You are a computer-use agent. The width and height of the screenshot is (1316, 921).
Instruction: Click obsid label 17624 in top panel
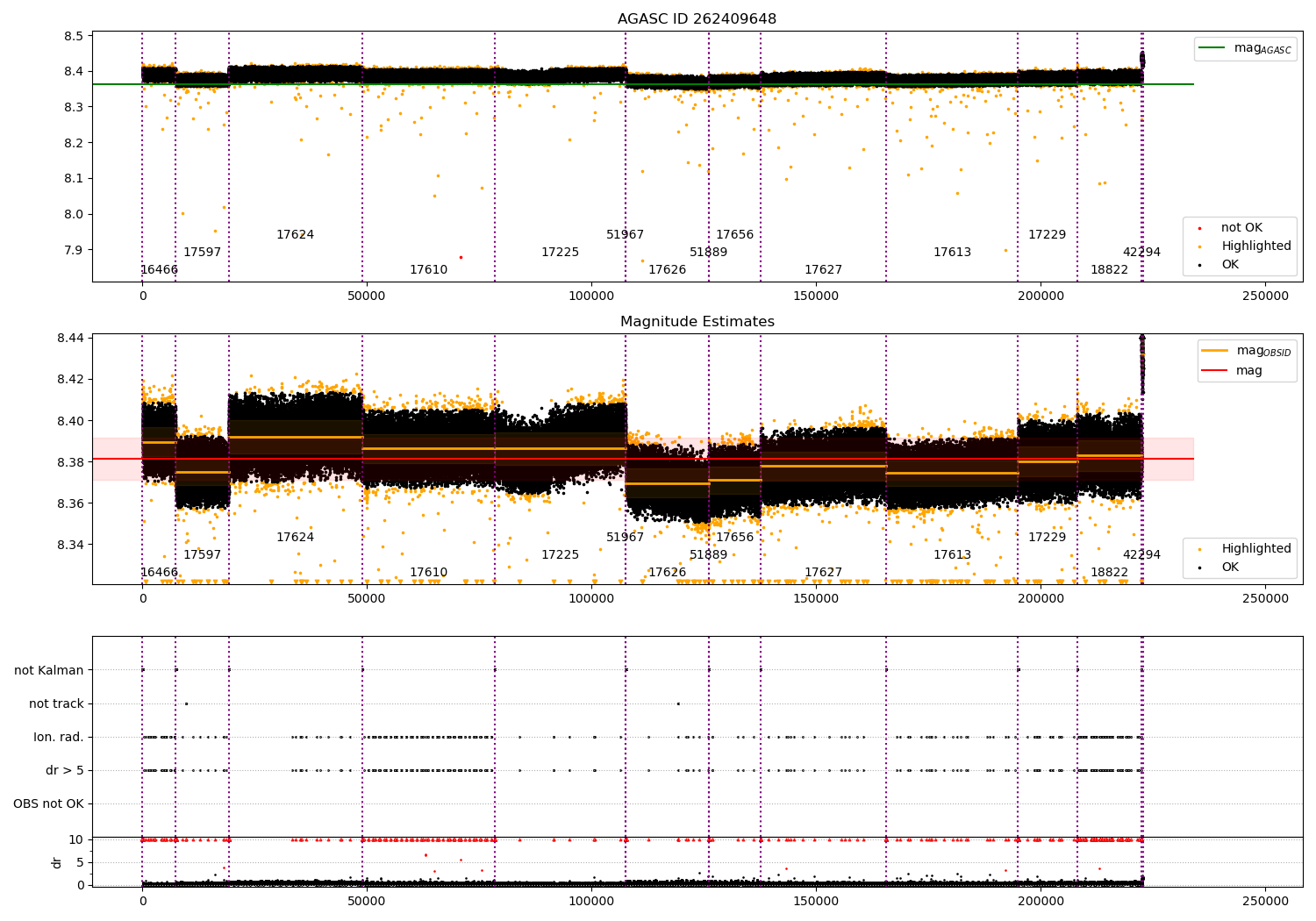(x=295, y=235)
